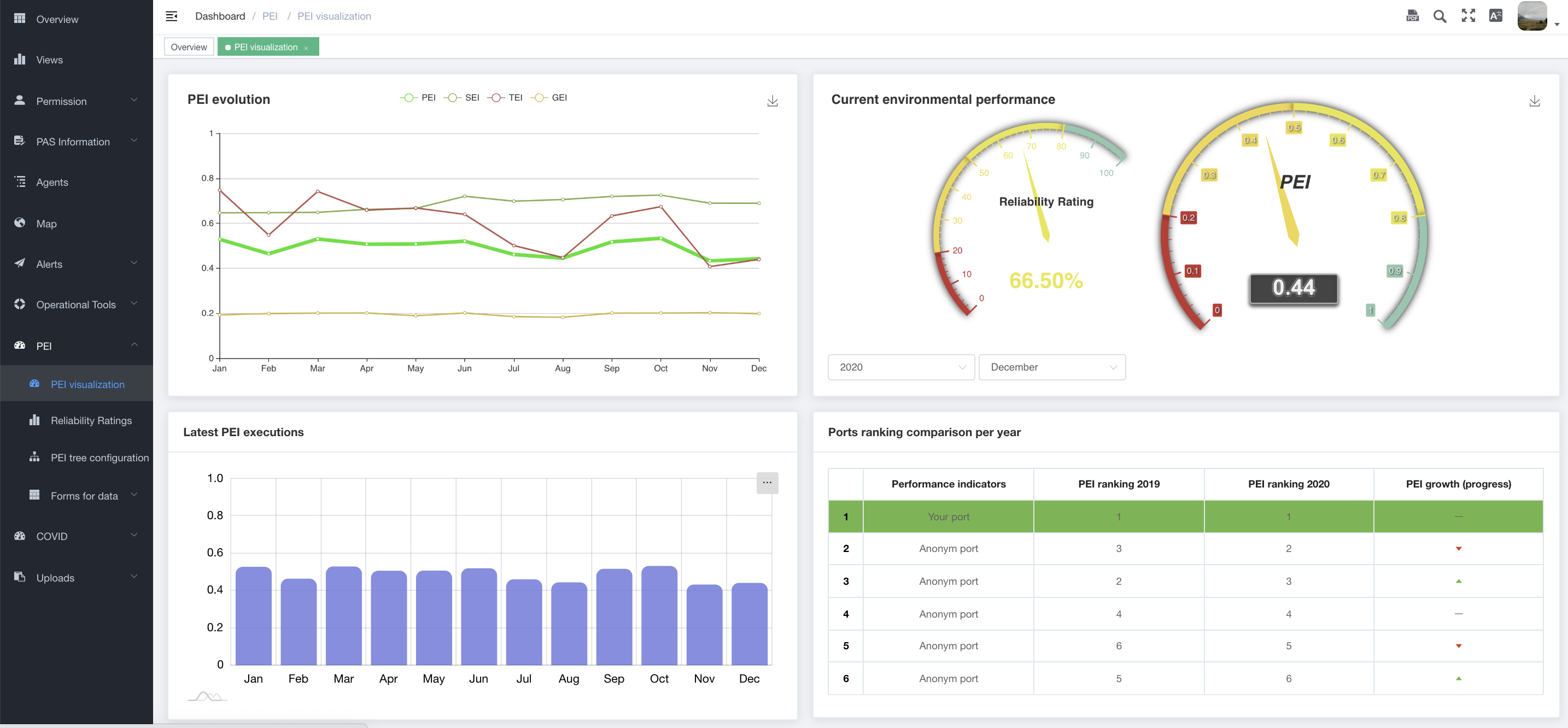Click the COVID gauge icon
The width and height of the screenshot is (1568, 728).
[x=20, y=536]
